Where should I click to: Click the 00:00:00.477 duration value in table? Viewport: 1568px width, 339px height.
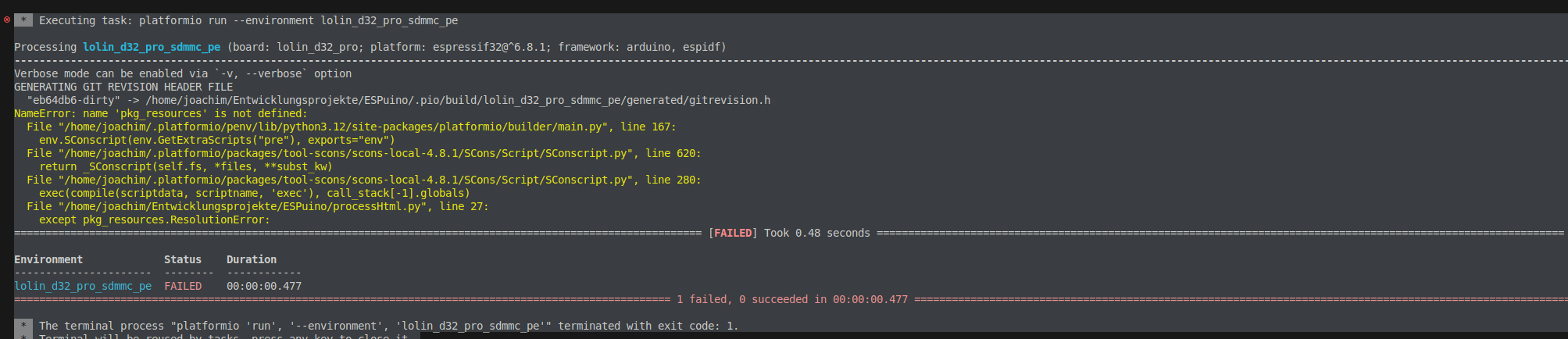[264, 286]
